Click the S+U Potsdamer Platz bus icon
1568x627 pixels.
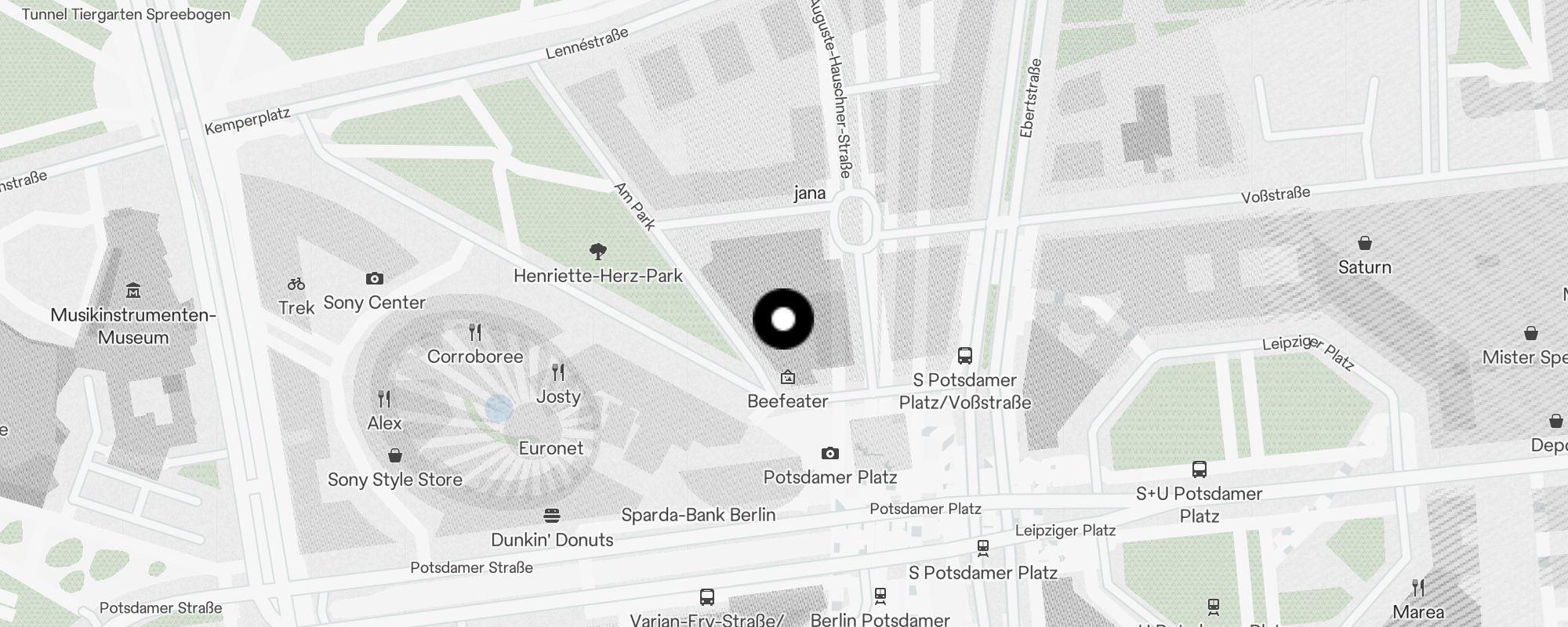(x=1200, y=469)
